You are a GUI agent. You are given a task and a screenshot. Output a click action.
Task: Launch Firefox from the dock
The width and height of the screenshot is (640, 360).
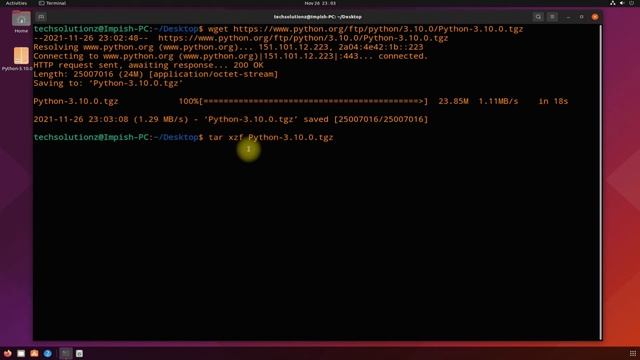[8, 353]
